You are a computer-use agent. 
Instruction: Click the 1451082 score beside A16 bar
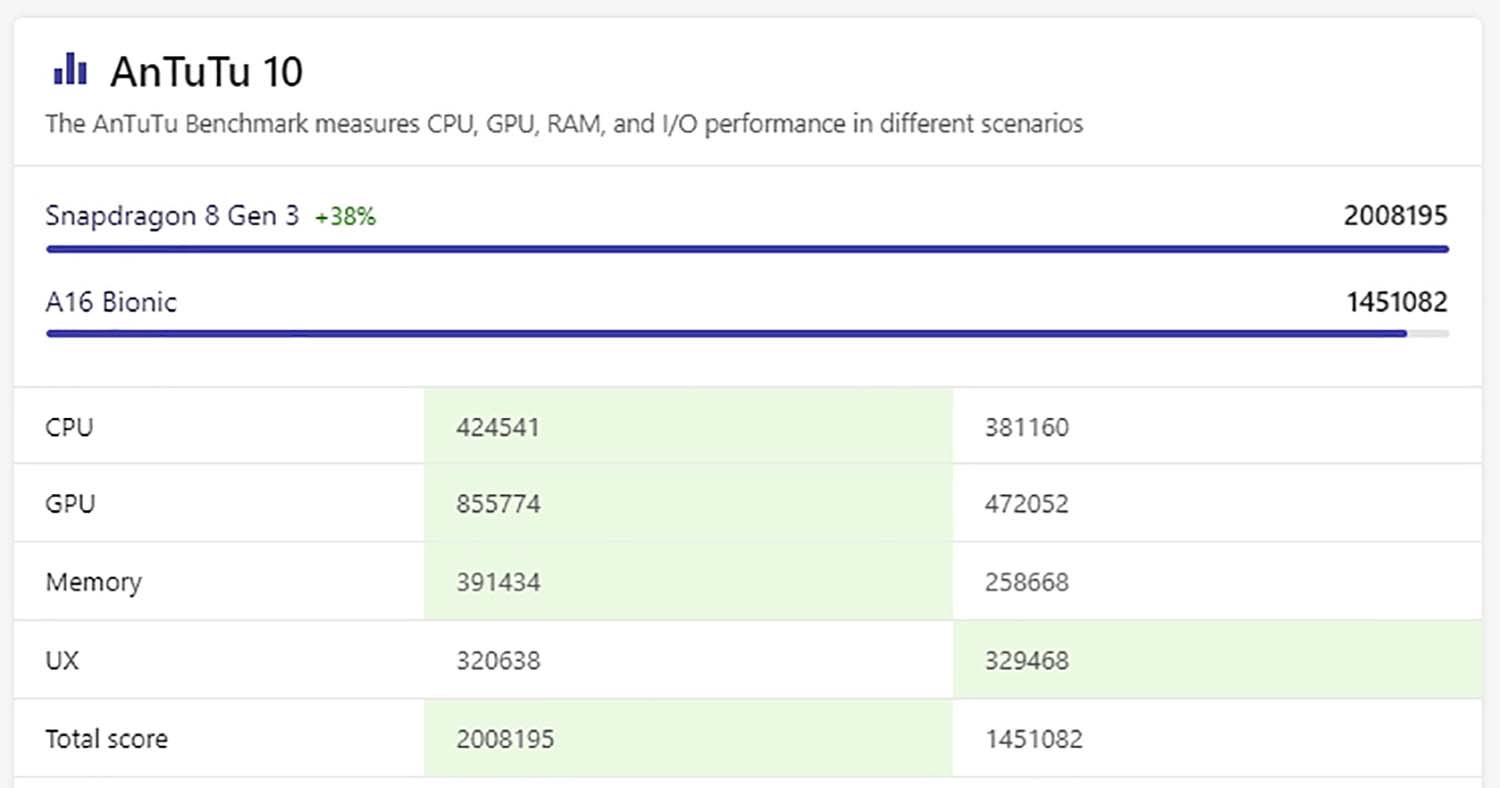[1397, 303]
